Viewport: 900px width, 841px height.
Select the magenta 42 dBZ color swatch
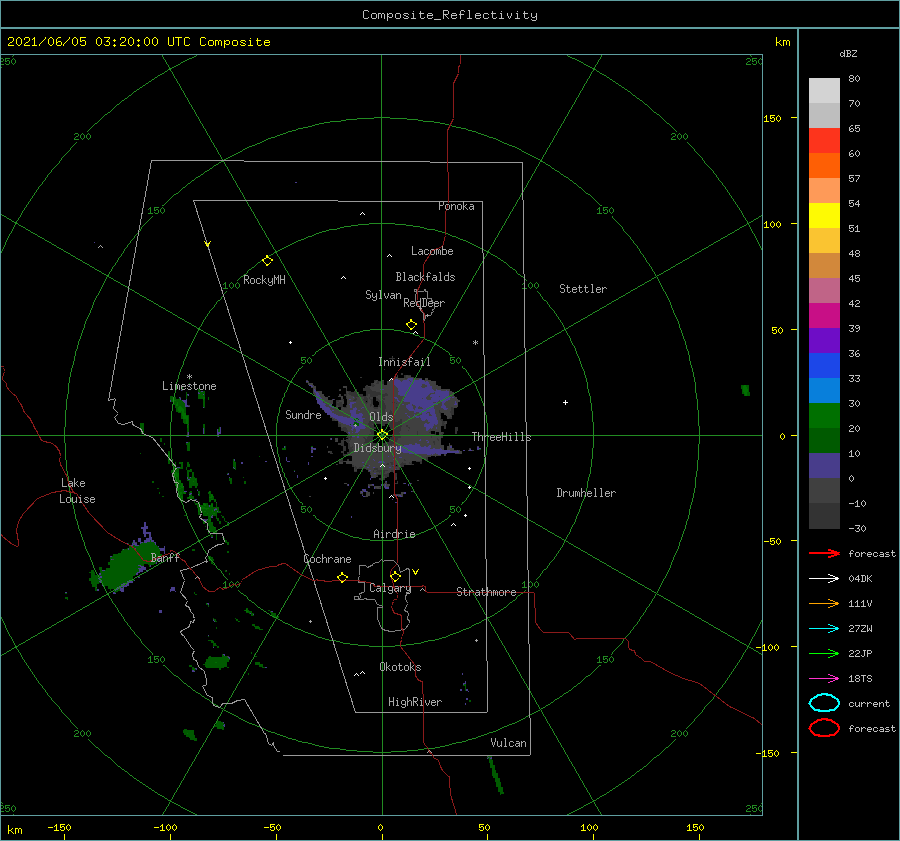coord(824,316)
